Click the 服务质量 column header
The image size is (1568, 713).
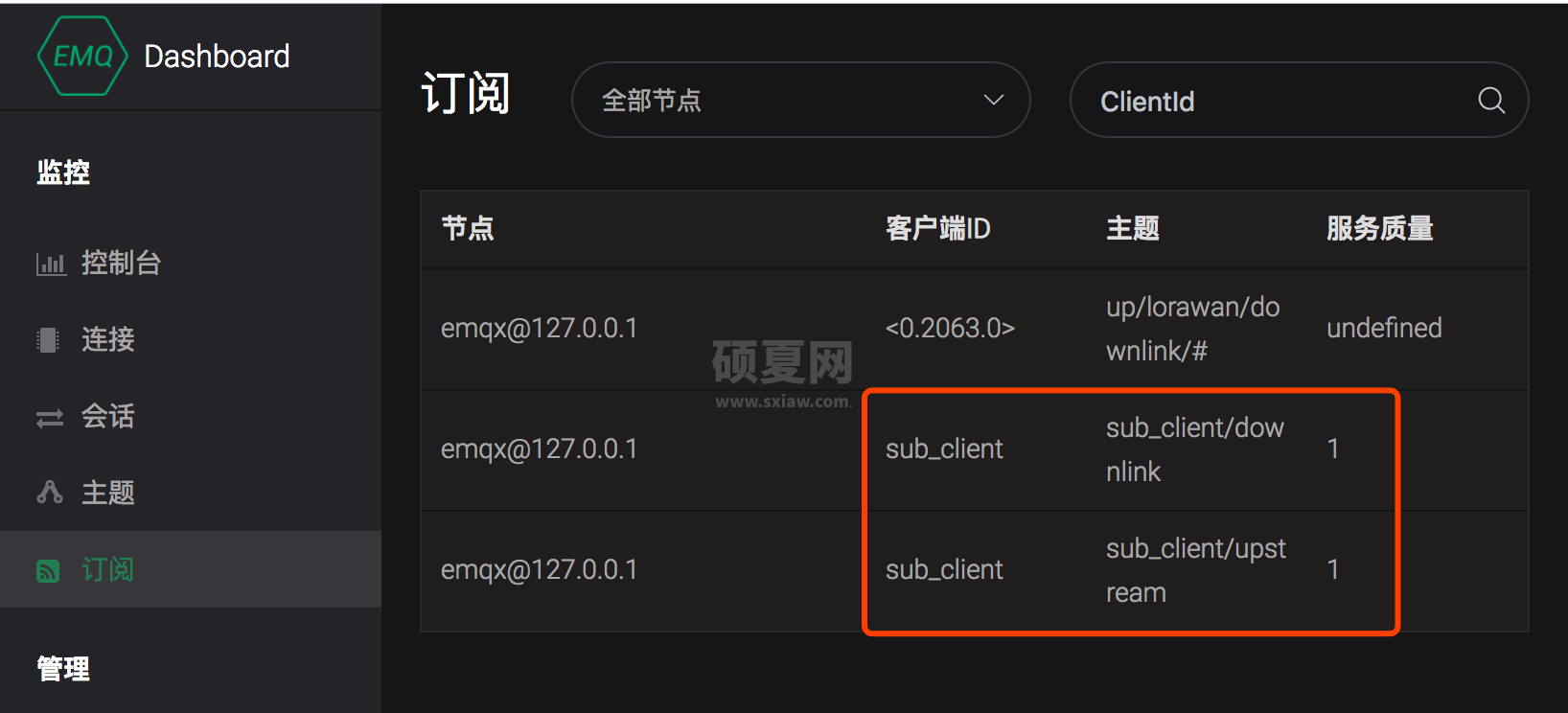1380,228
